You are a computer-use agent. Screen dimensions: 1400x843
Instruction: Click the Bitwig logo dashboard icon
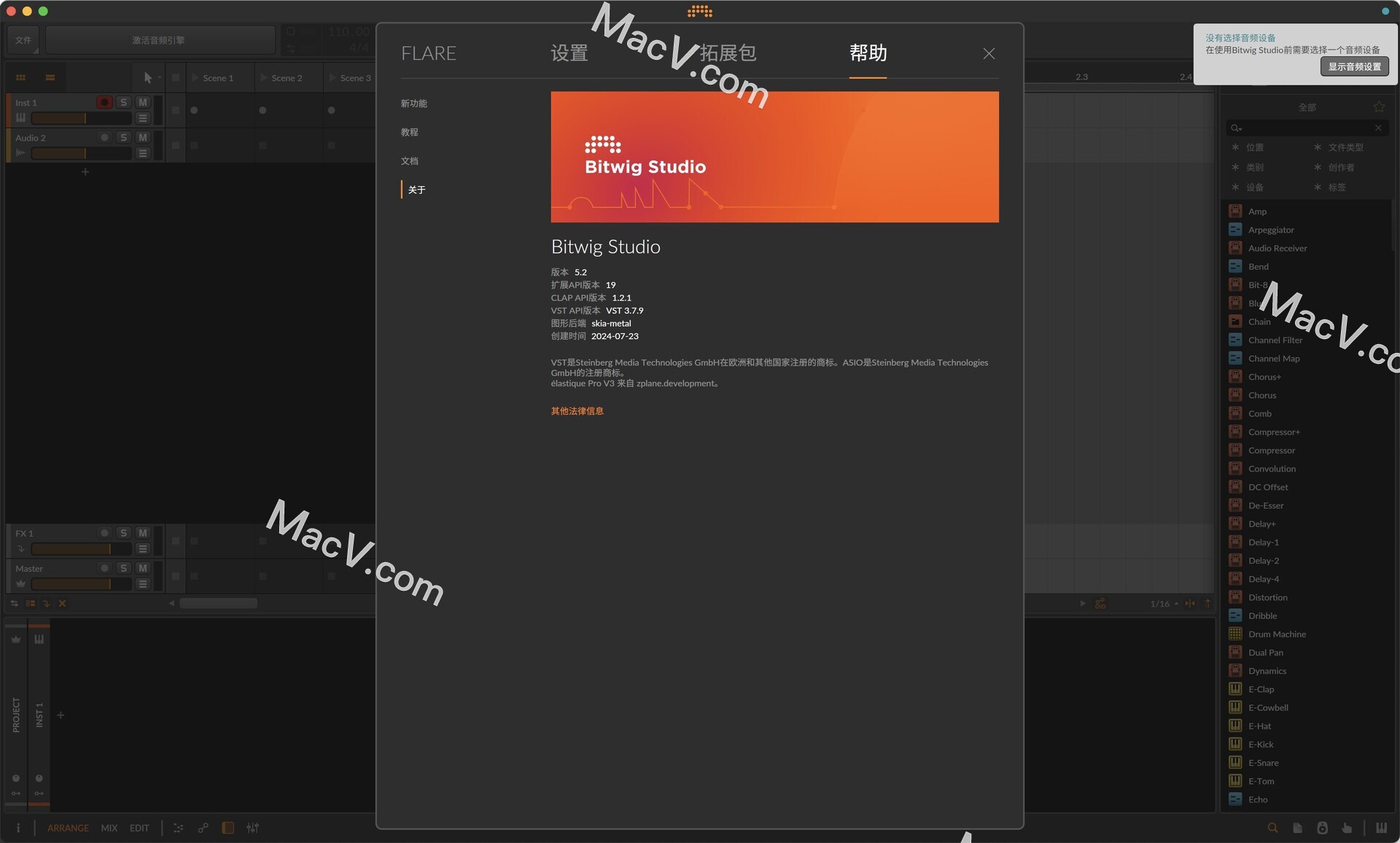point(700,11)
